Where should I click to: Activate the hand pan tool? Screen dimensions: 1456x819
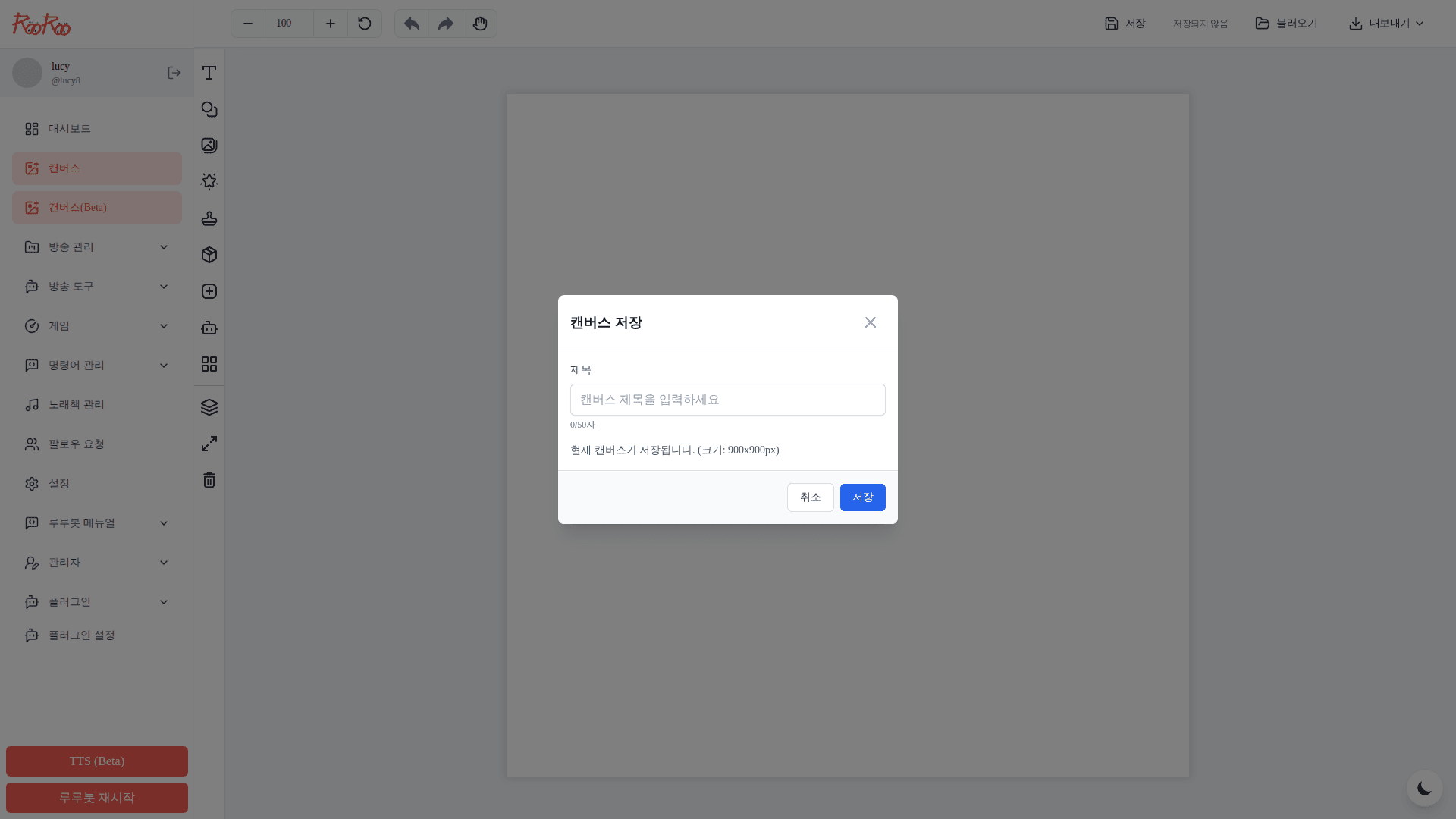click(480, 24)
